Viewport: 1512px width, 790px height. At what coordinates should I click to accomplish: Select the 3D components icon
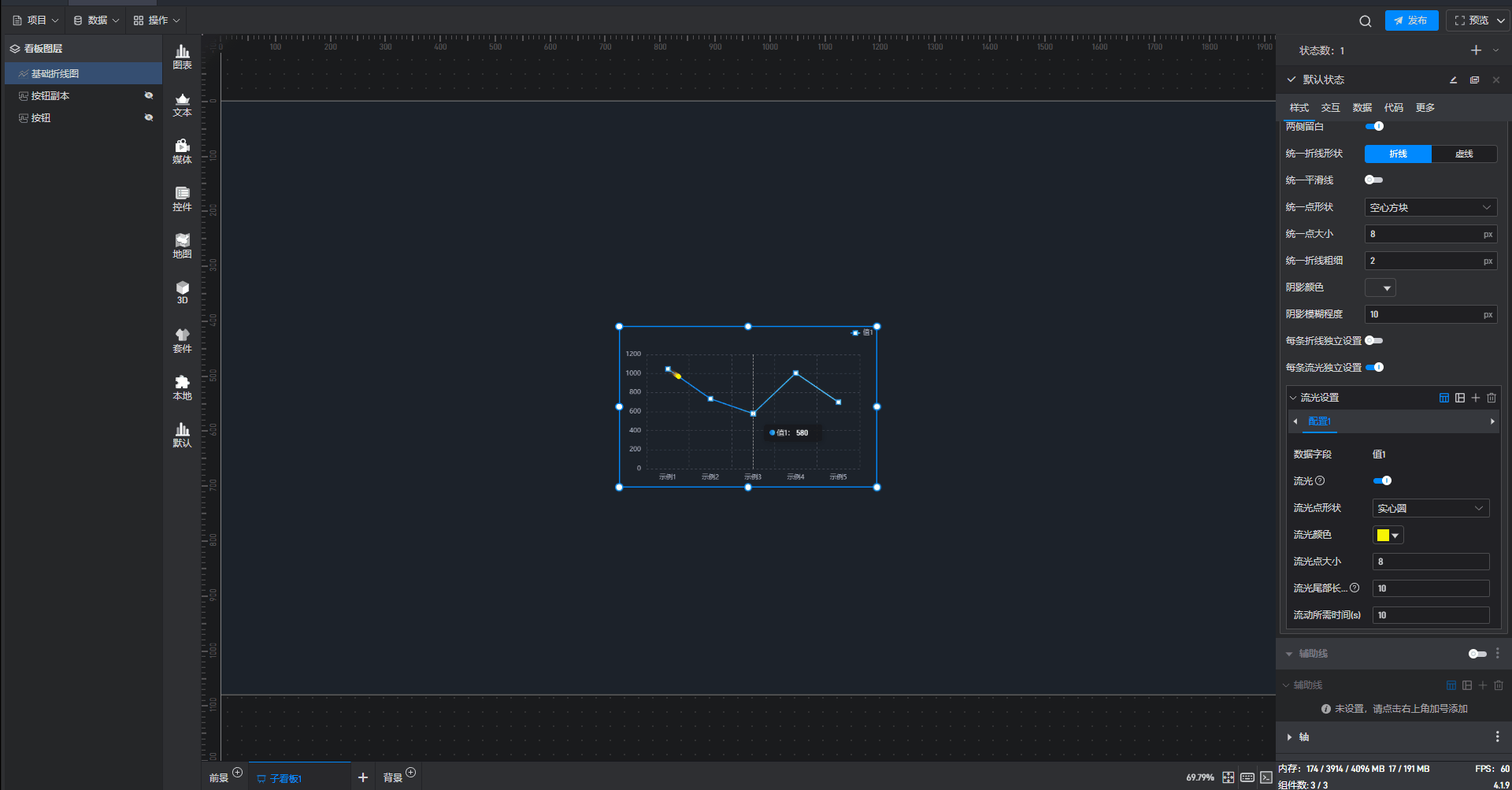point(182,292)
